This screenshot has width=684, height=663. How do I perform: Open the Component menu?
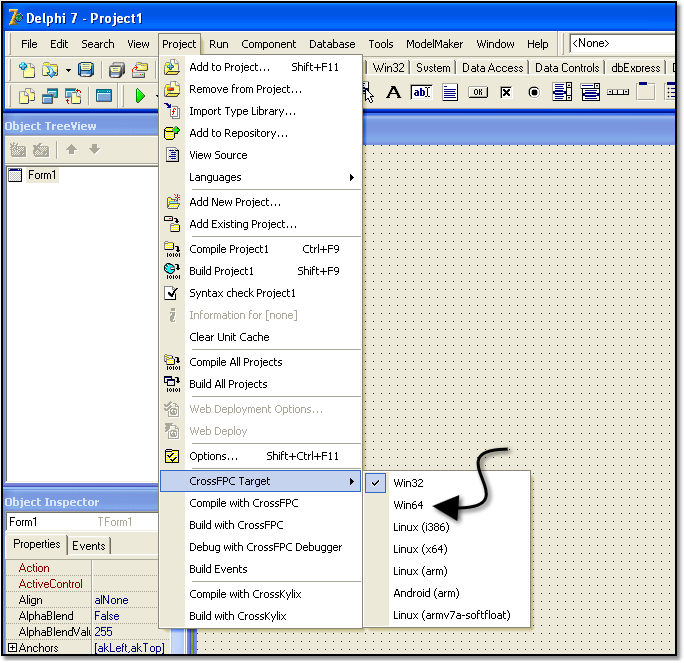[x=269, y=44]
